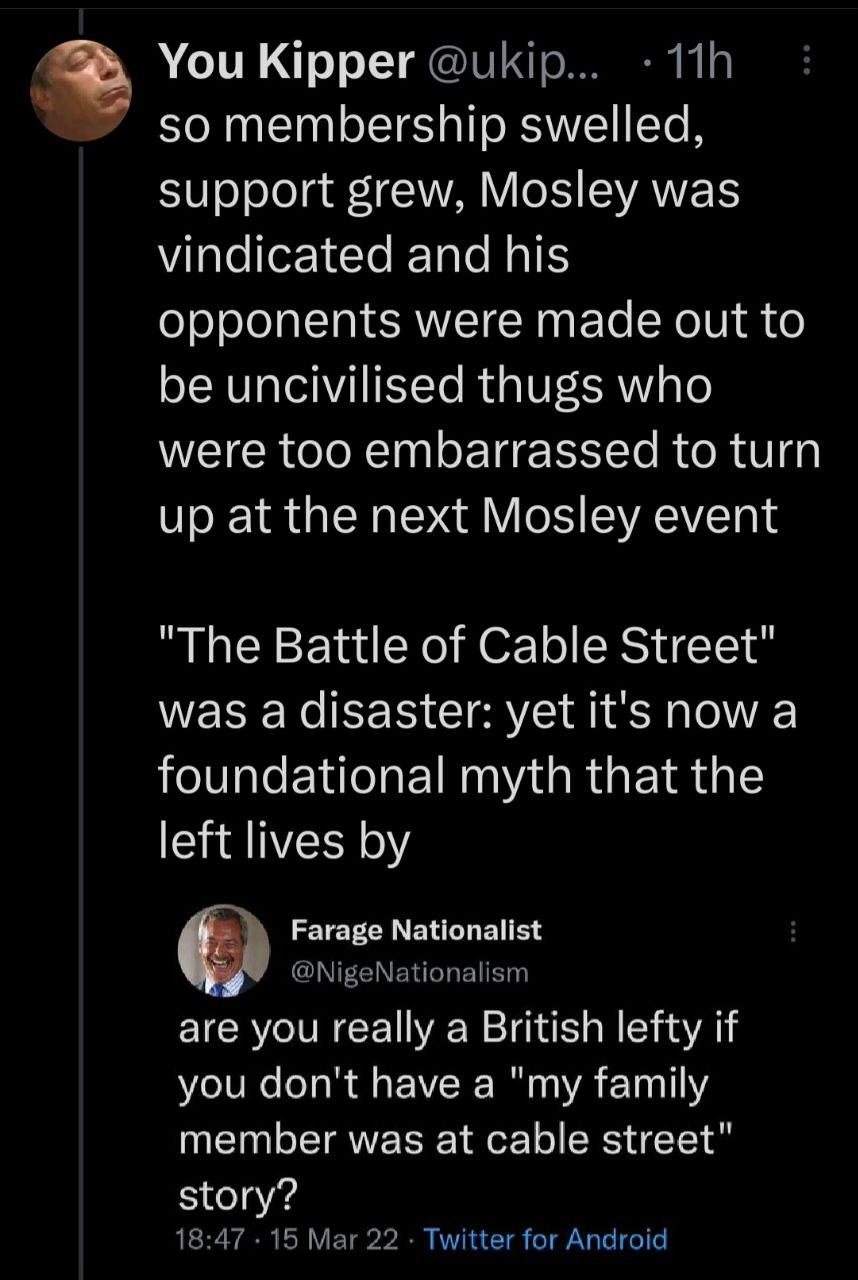Click the Farage Nationalist display name

pos(416,930)
